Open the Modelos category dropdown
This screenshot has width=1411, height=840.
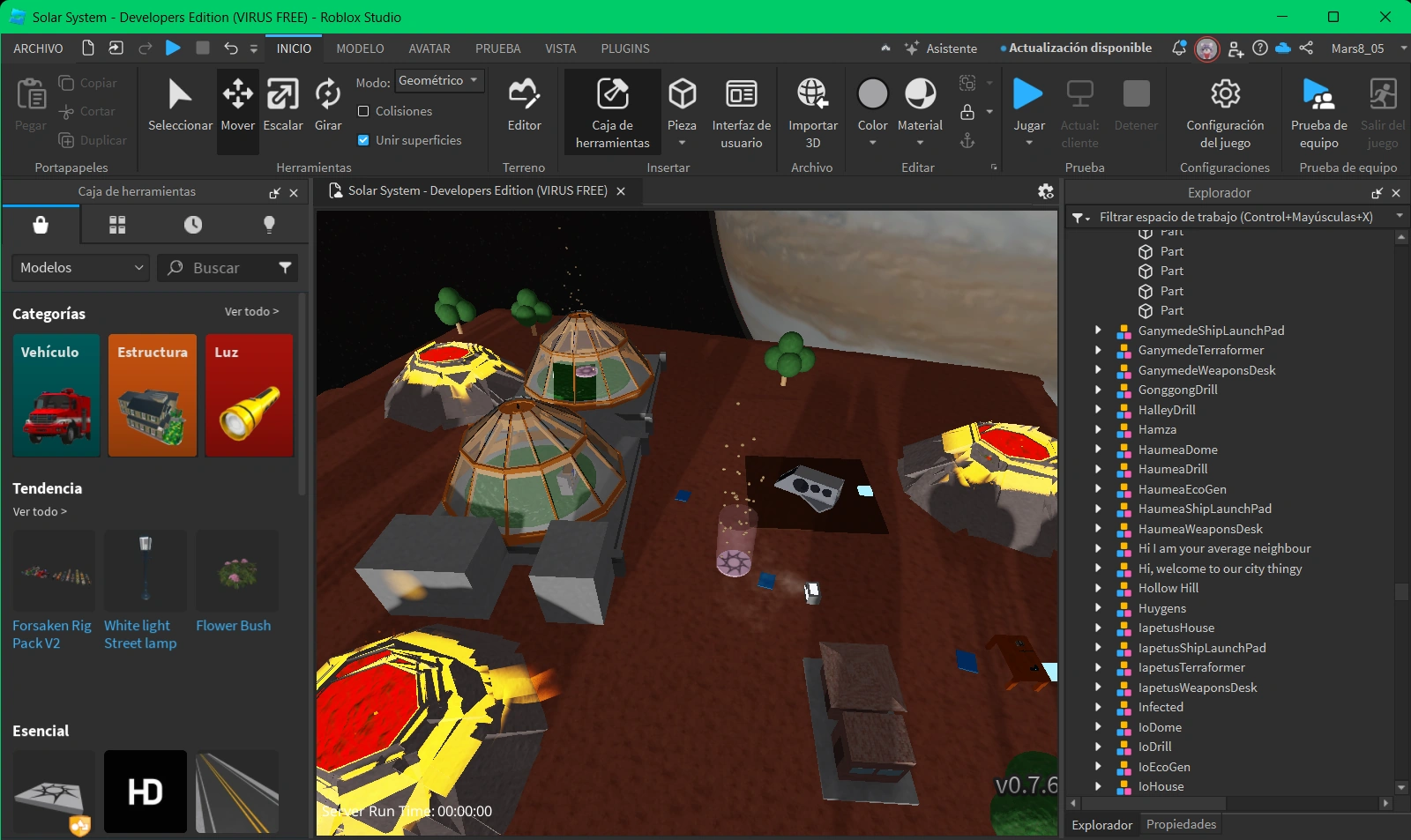click(79, 267)
